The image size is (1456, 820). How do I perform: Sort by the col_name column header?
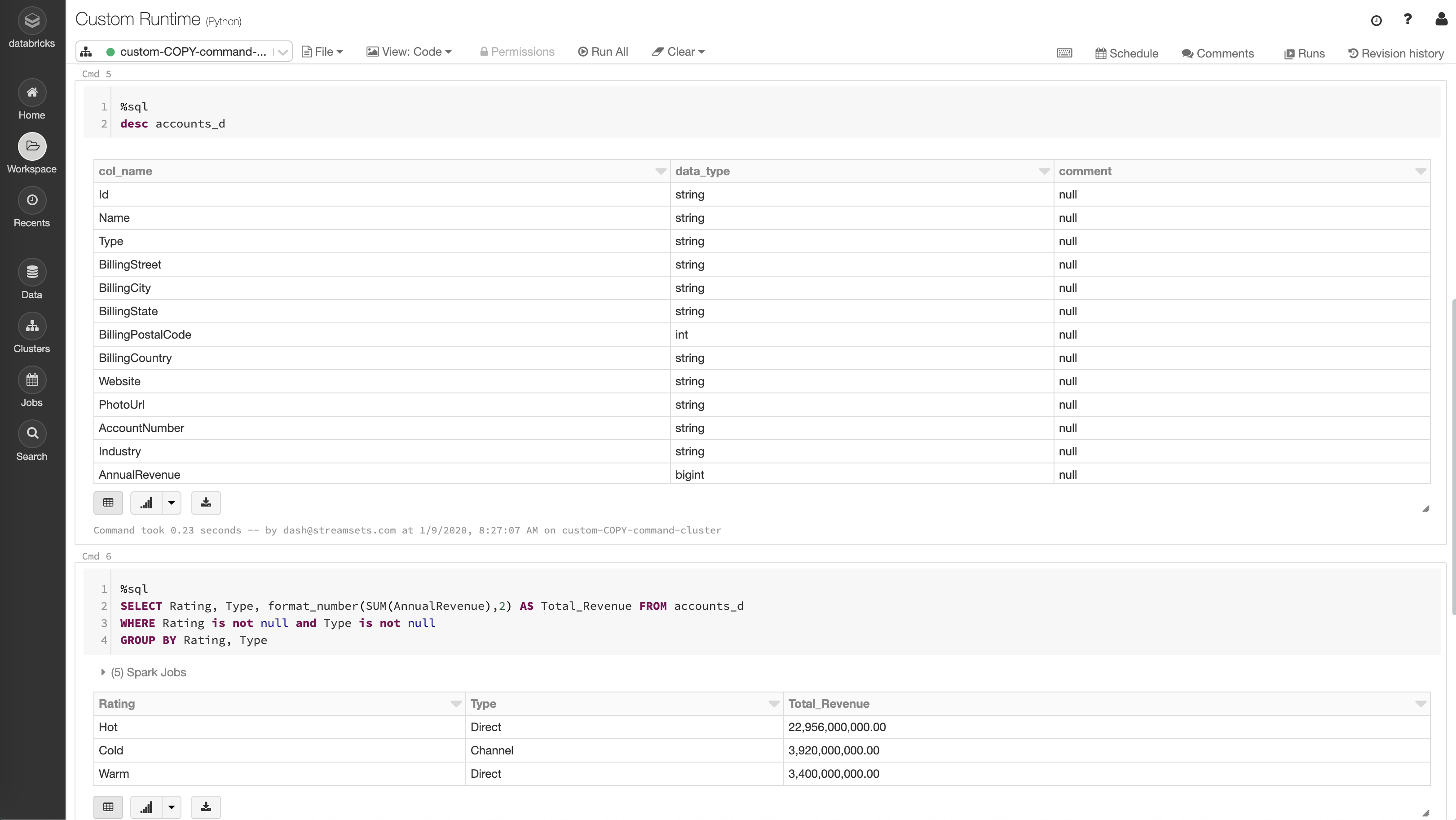tap(125, 171)
